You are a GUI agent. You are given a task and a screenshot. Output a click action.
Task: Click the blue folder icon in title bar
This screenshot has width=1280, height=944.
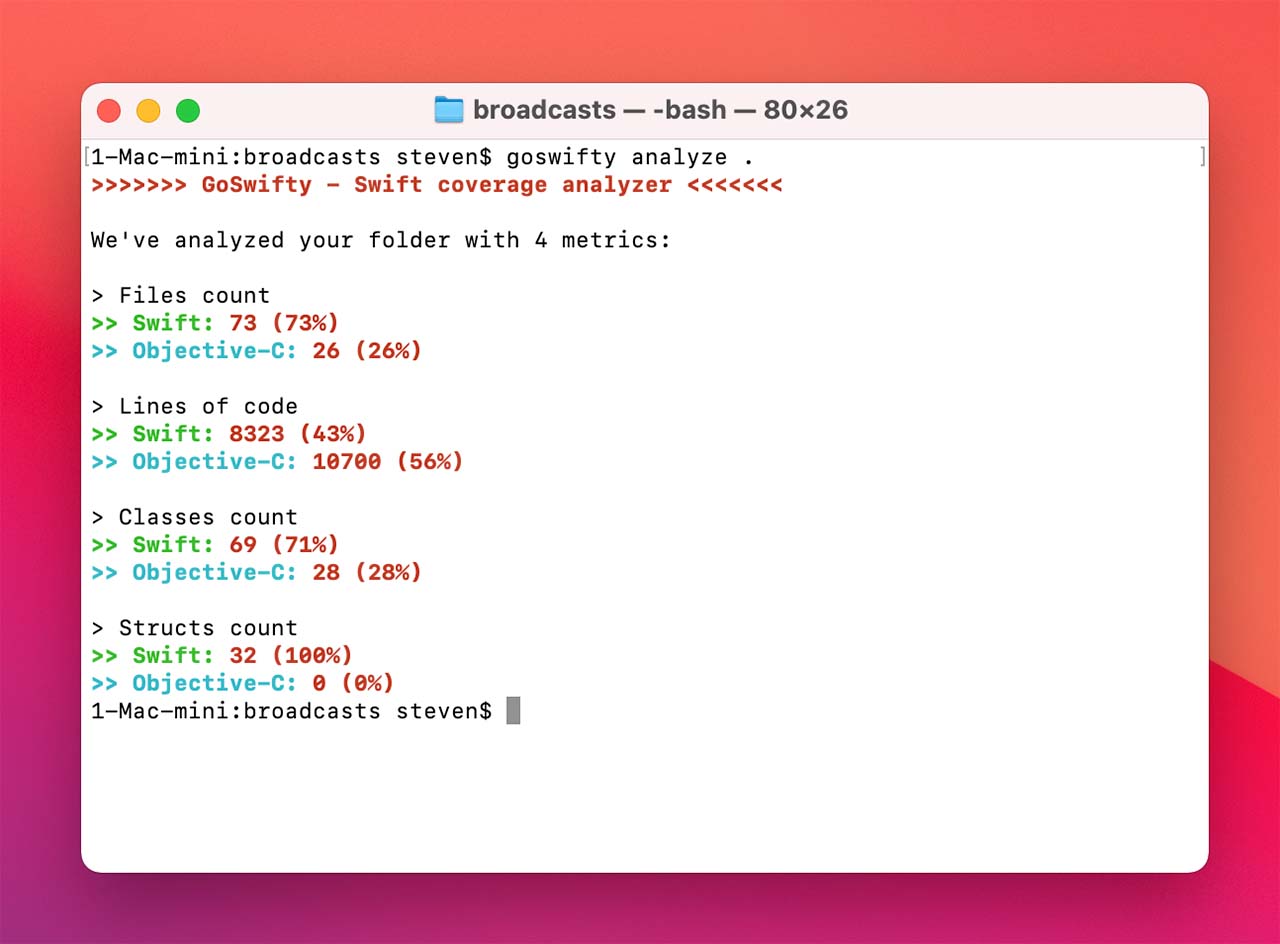click(449, 110)
